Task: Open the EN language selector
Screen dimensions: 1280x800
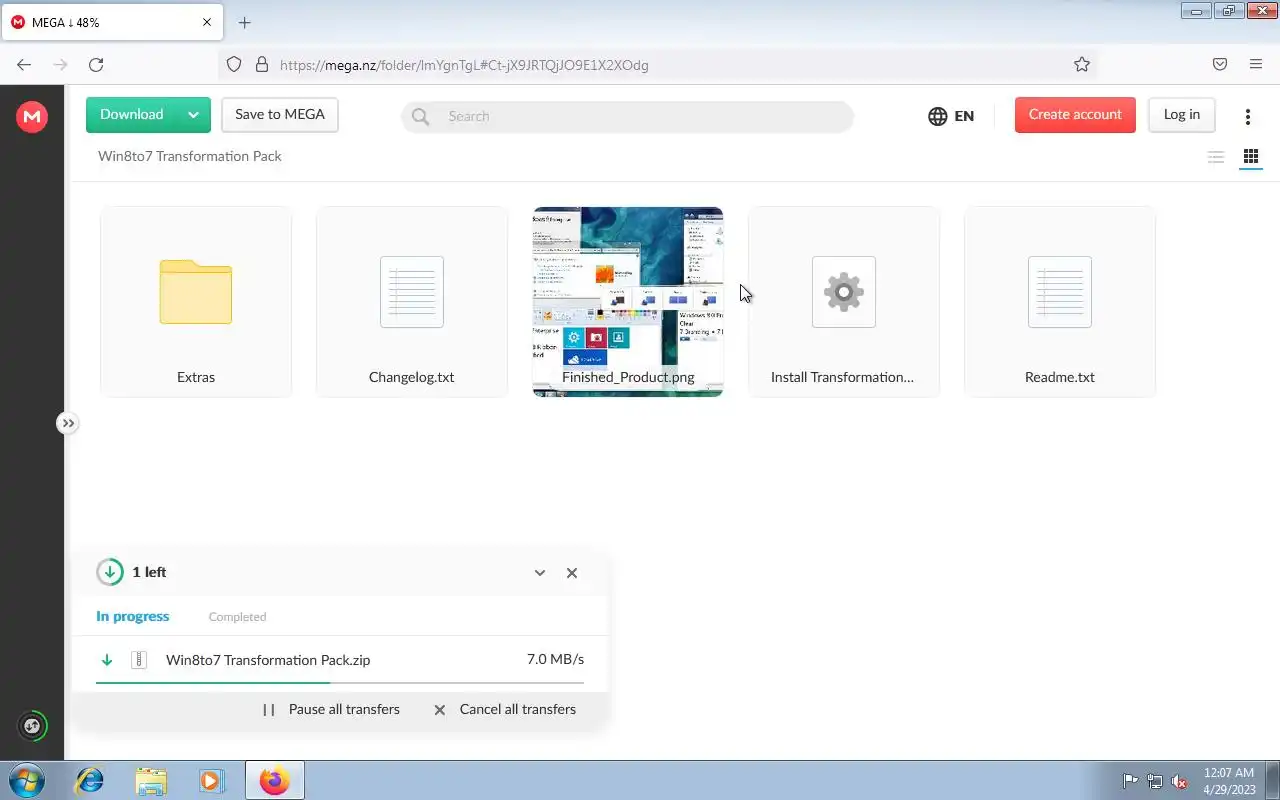Action: click(x=951, y=116)
